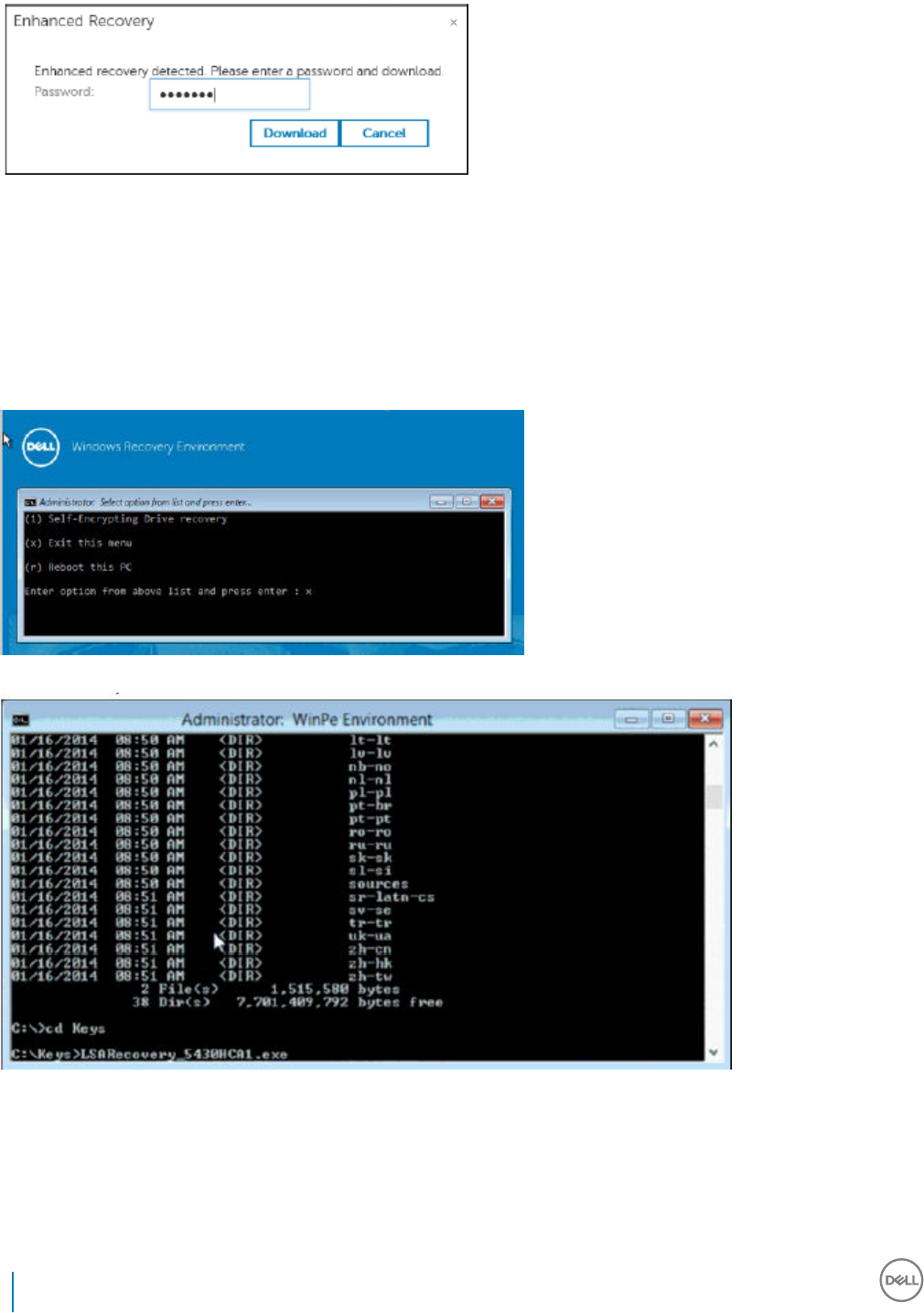Click 'Self-Encrypting Drive recovery' option text
This screenshot has height=1313, width=924.
tap(138, 520)
